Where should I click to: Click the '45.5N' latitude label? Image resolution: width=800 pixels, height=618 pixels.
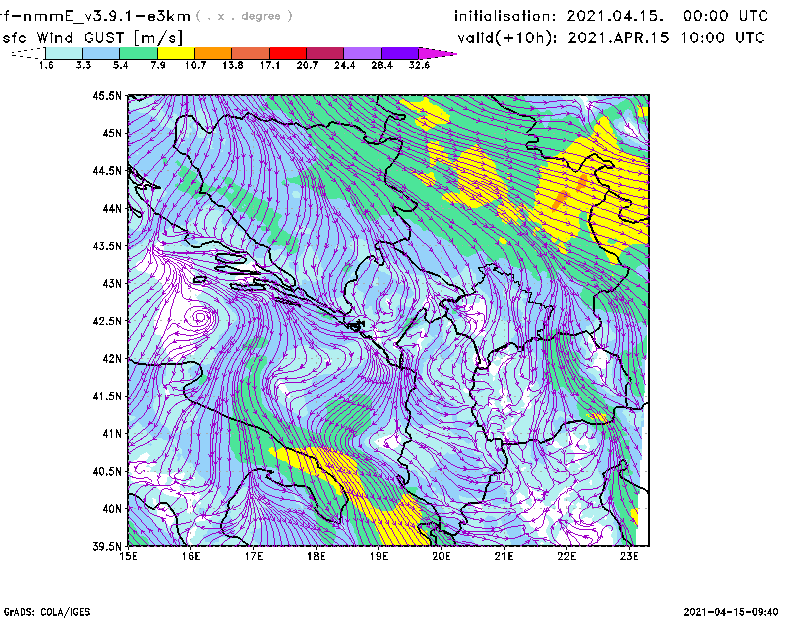coord(107,95)
